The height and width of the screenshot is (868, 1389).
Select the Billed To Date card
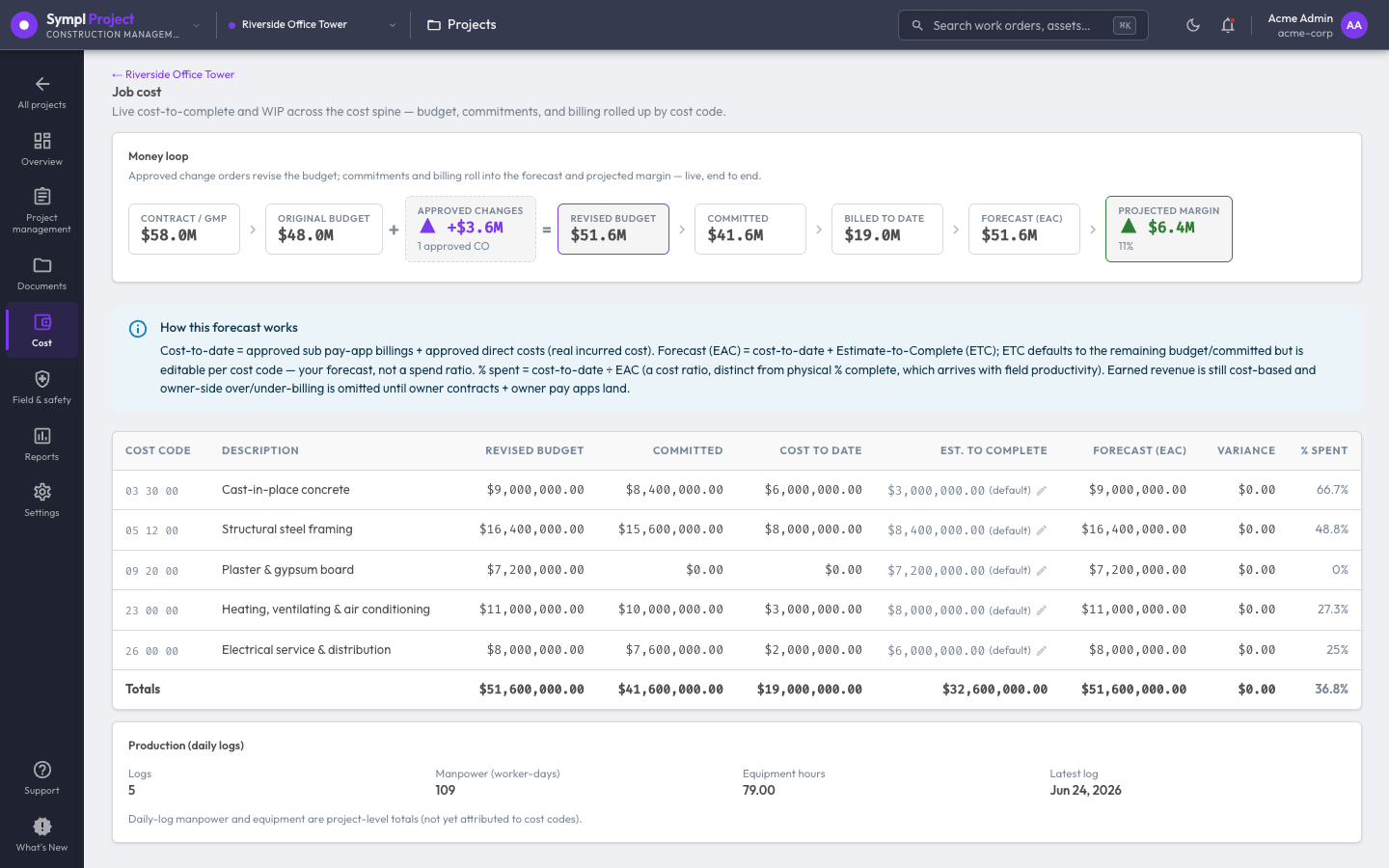887,229
